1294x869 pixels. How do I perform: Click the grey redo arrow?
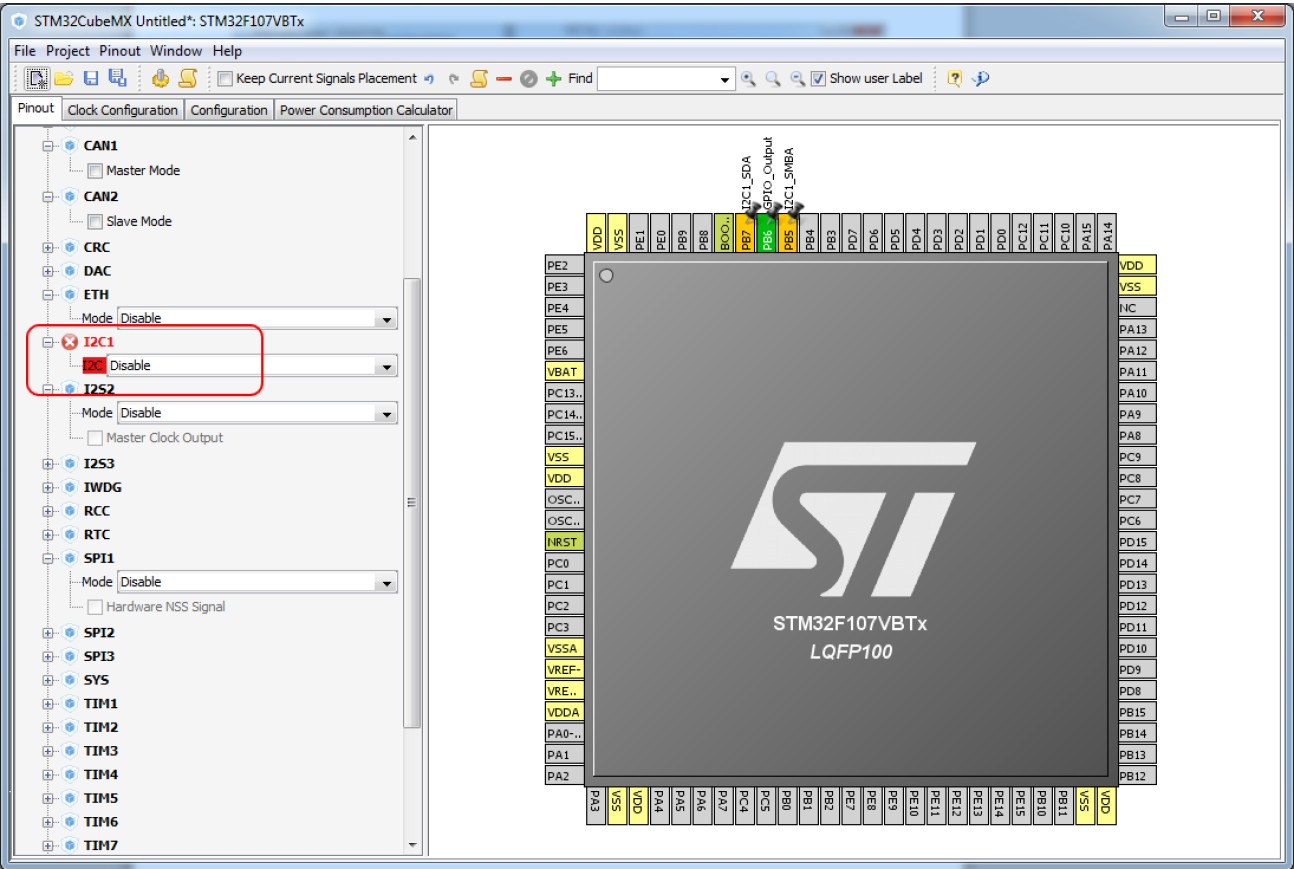453,79
